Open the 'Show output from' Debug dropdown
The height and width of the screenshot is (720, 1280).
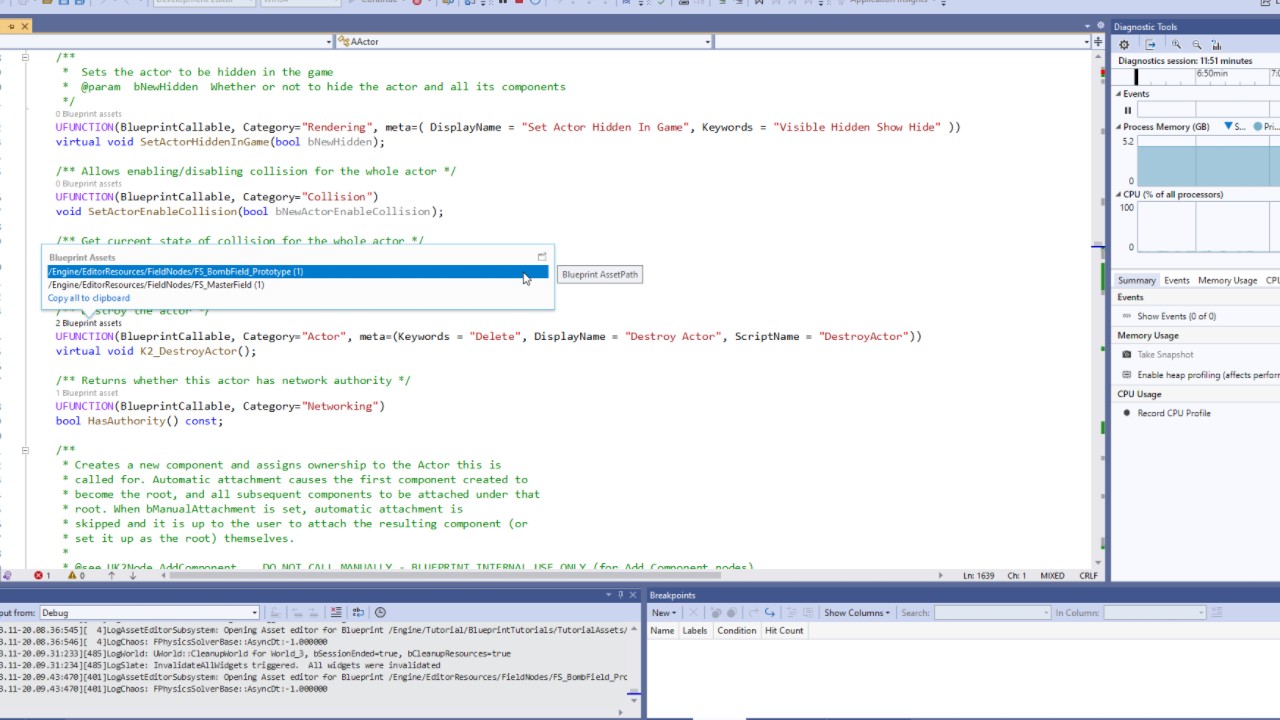[x=254, y=613]
